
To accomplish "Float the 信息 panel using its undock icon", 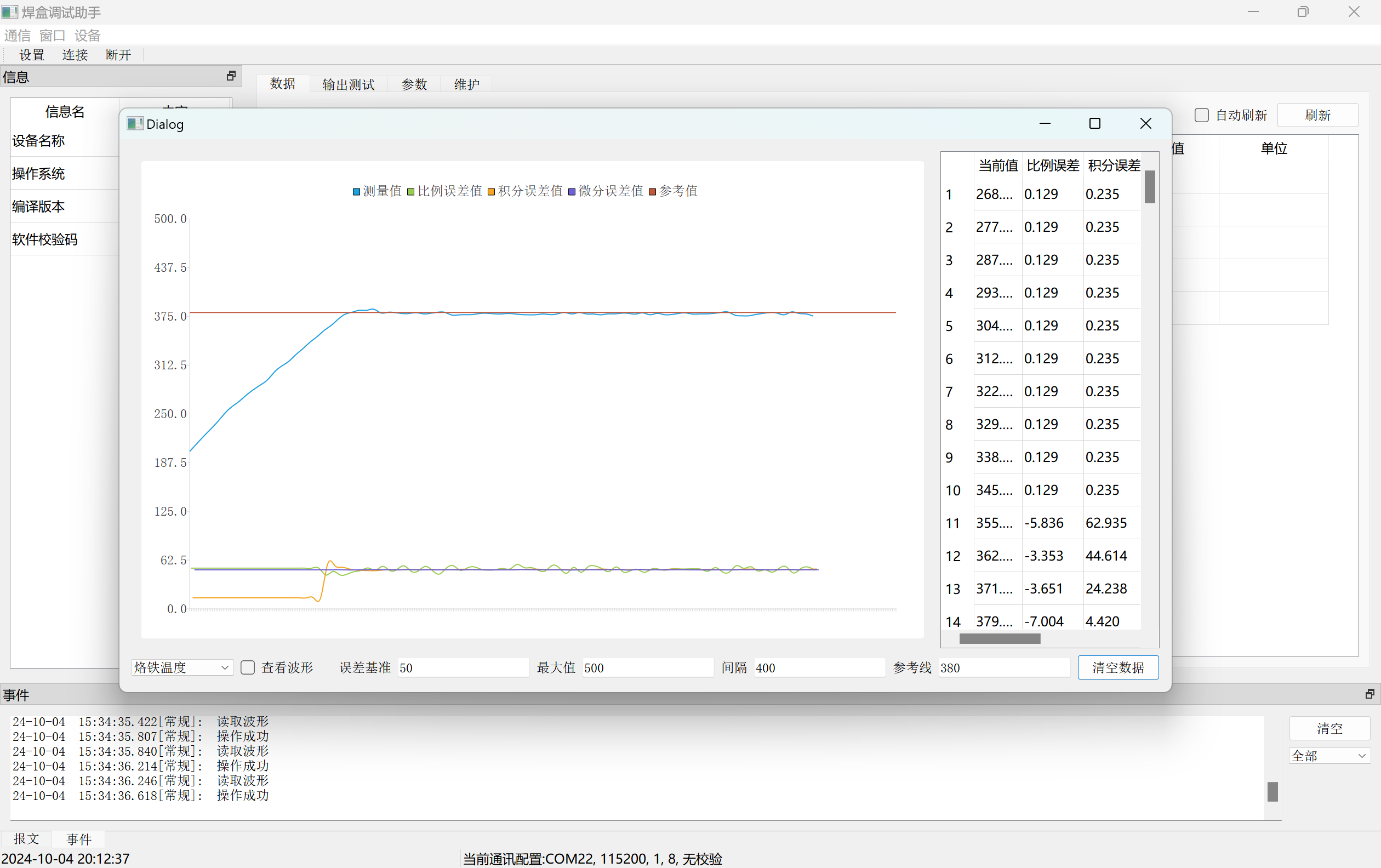I will (231, 76).
